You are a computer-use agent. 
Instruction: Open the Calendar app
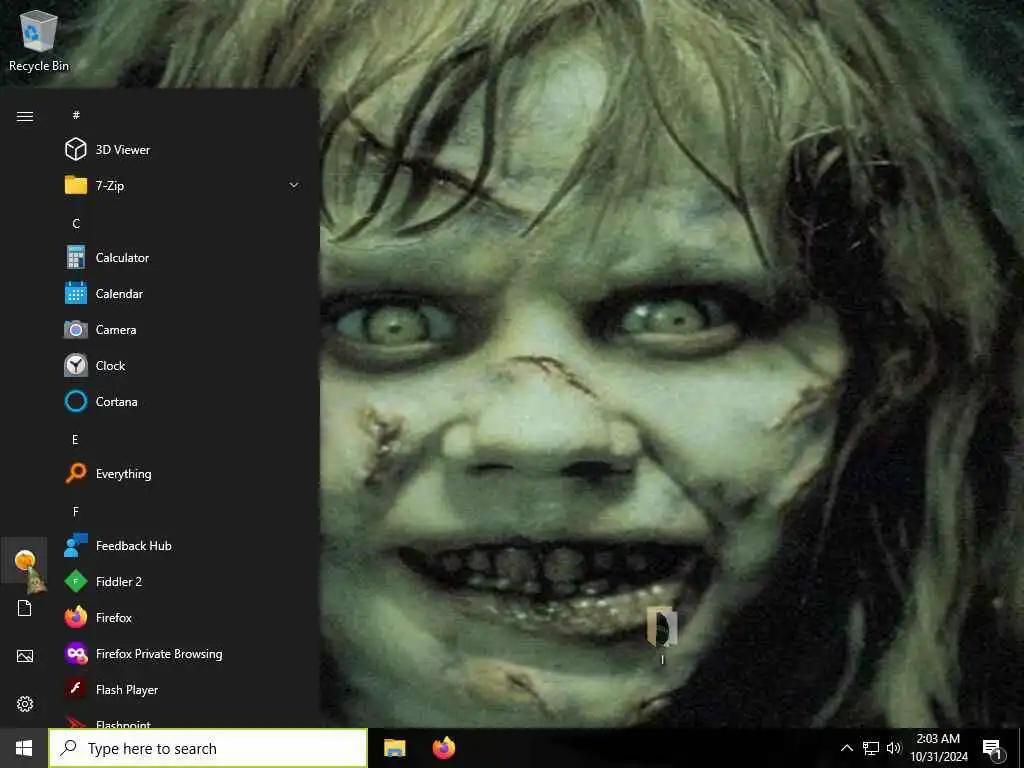183,294
